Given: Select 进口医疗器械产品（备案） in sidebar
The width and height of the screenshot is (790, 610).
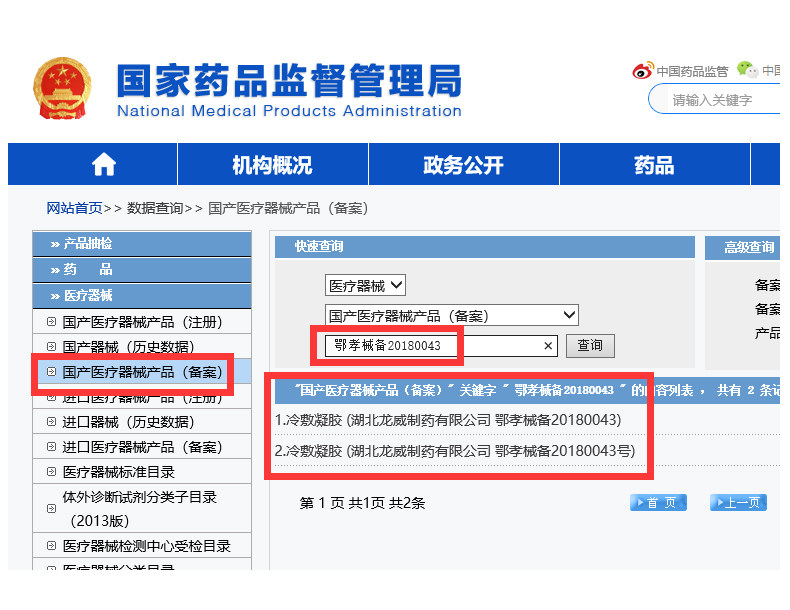Looking at the screenshot, I should pos(142,447).
